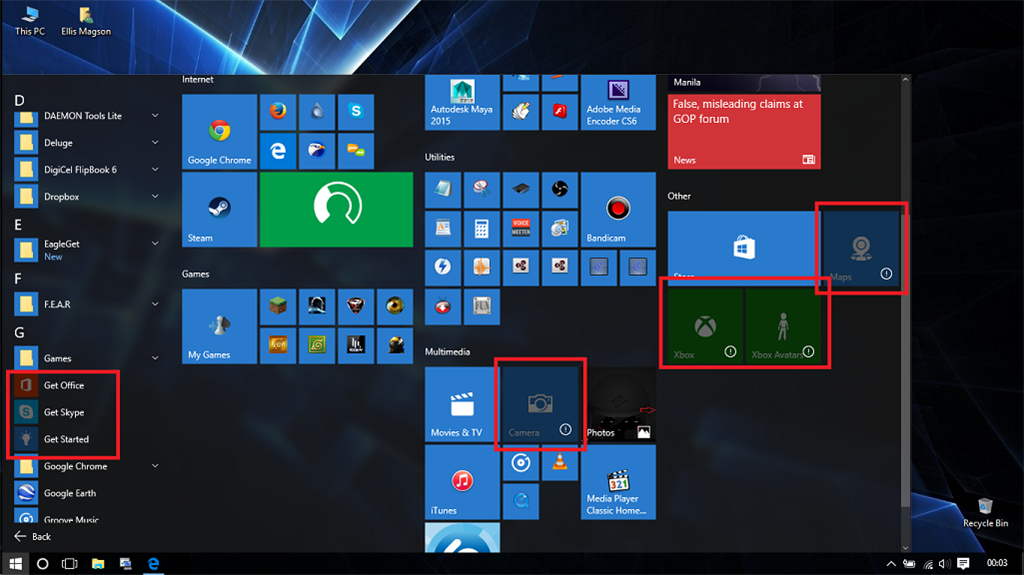Viewport: 1024px width, 575px height.
Task: Open the Maps tile
Action: click(861, 248)
